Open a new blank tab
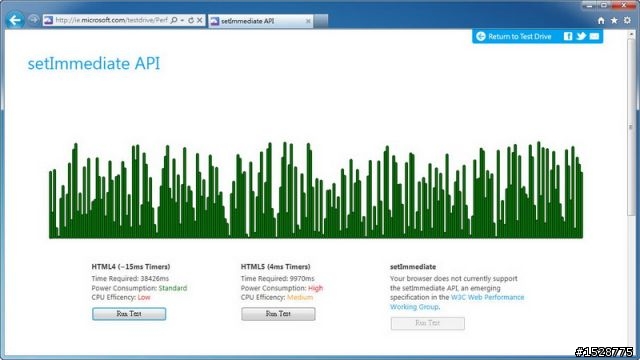 (x=321, y=21)
